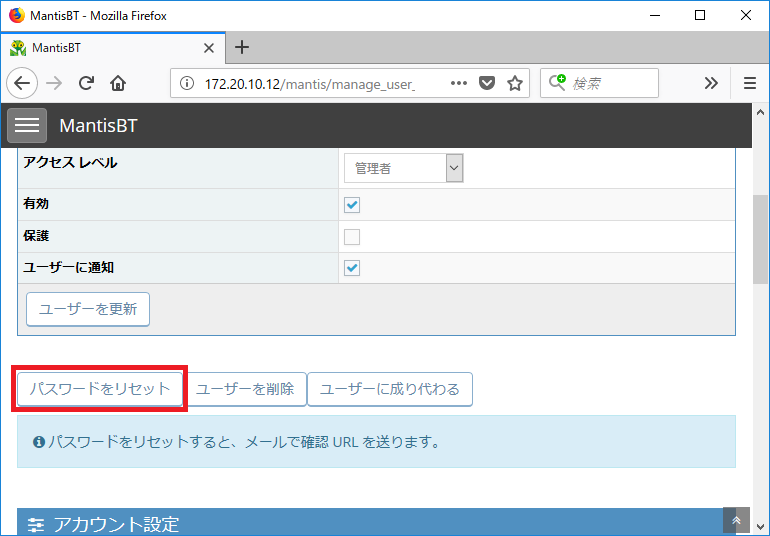Click the アカウント設定 section header
The width and height of the screenshot is (770, 536).
(x=376, y=522)
